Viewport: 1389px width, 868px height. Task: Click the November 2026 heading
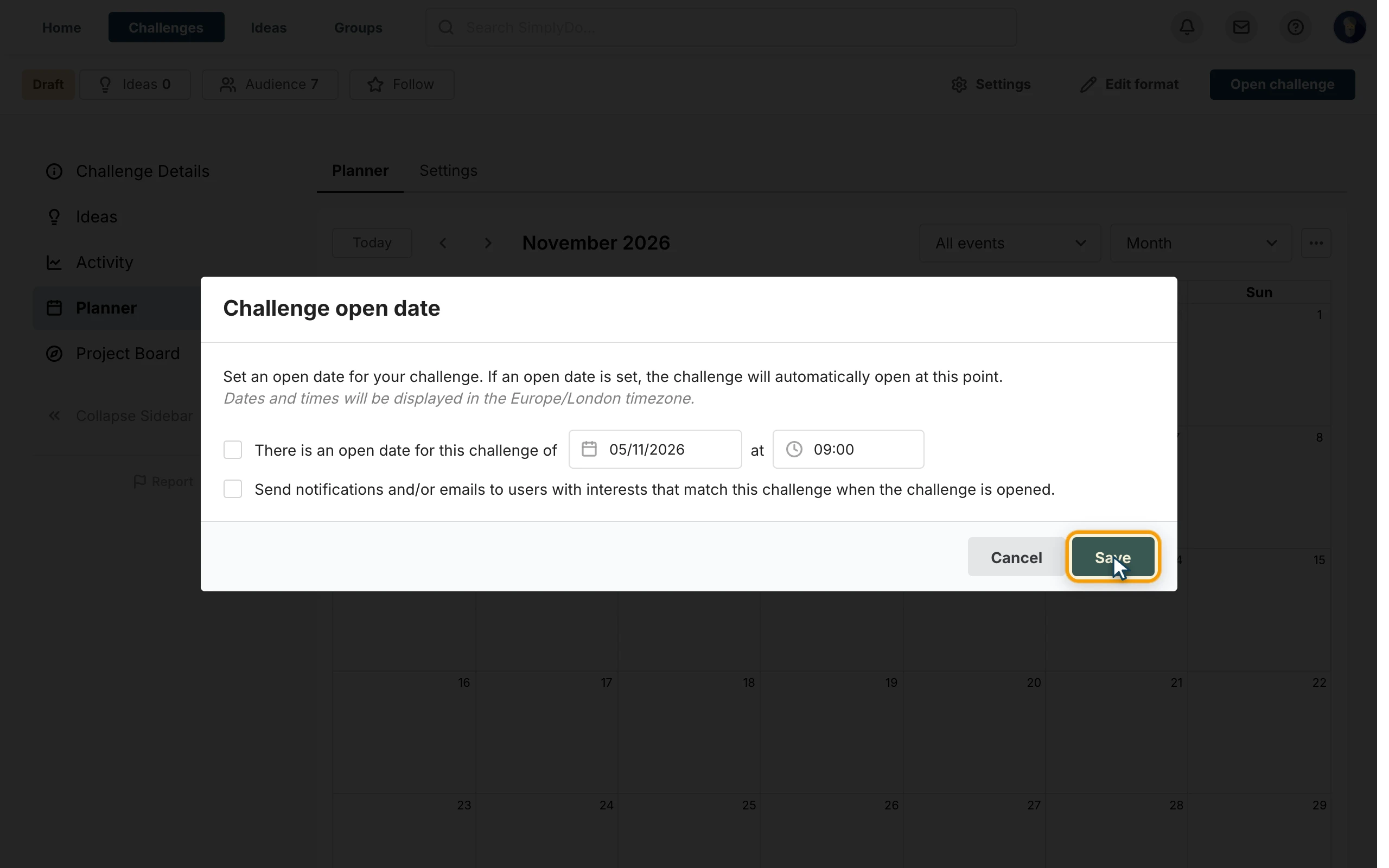click(596, 243)
